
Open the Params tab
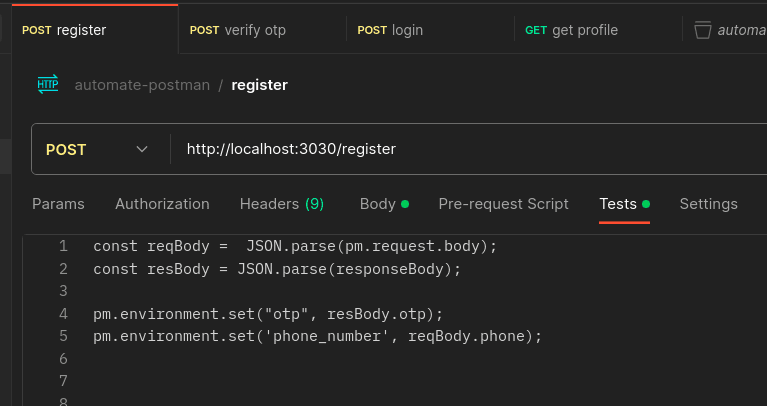pos(58,204)
